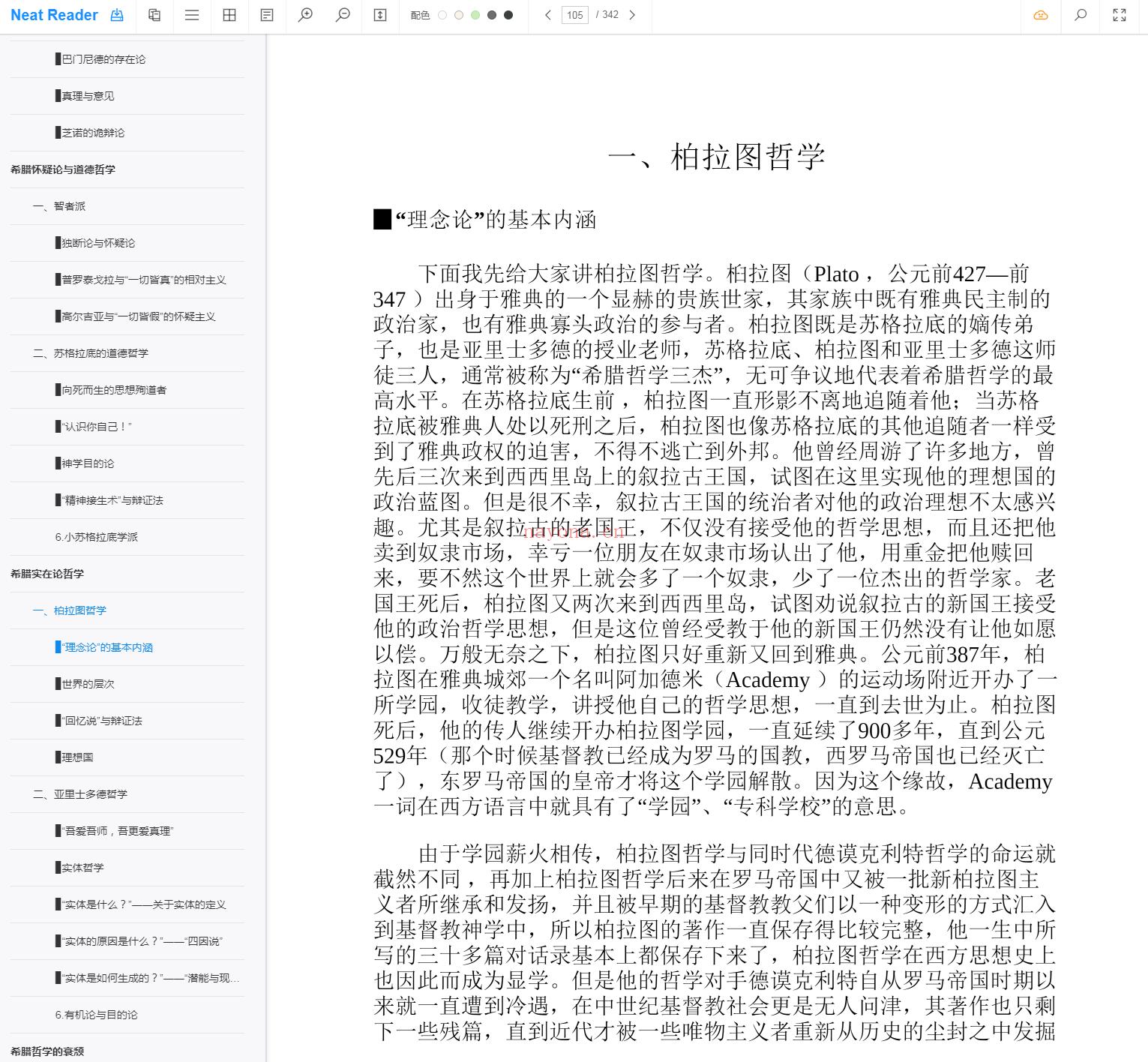The image size is (1148, 1062).
Task: Open chapter "回忆说"与辩证法
Action: tap(98, 721)
